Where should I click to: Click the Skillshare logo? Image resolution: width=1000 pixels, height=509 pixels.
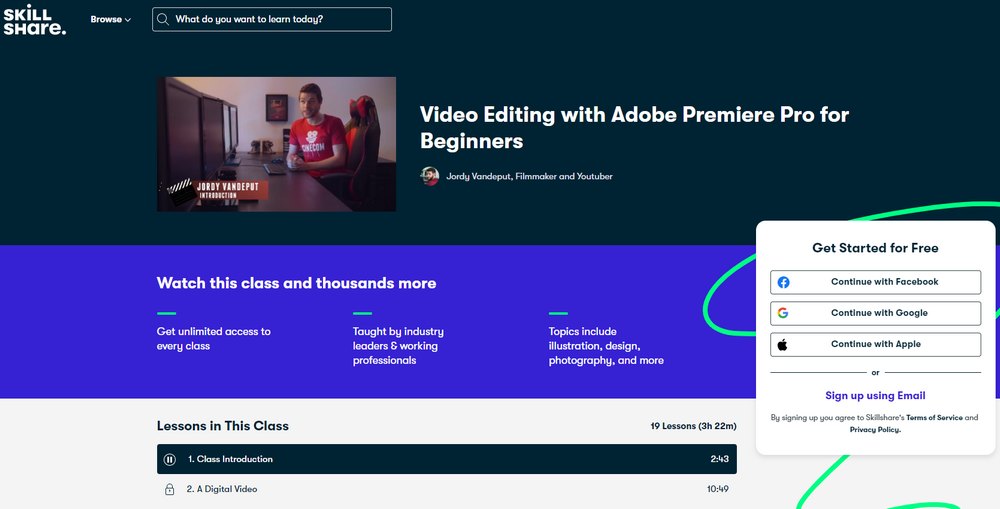(34, 20)
